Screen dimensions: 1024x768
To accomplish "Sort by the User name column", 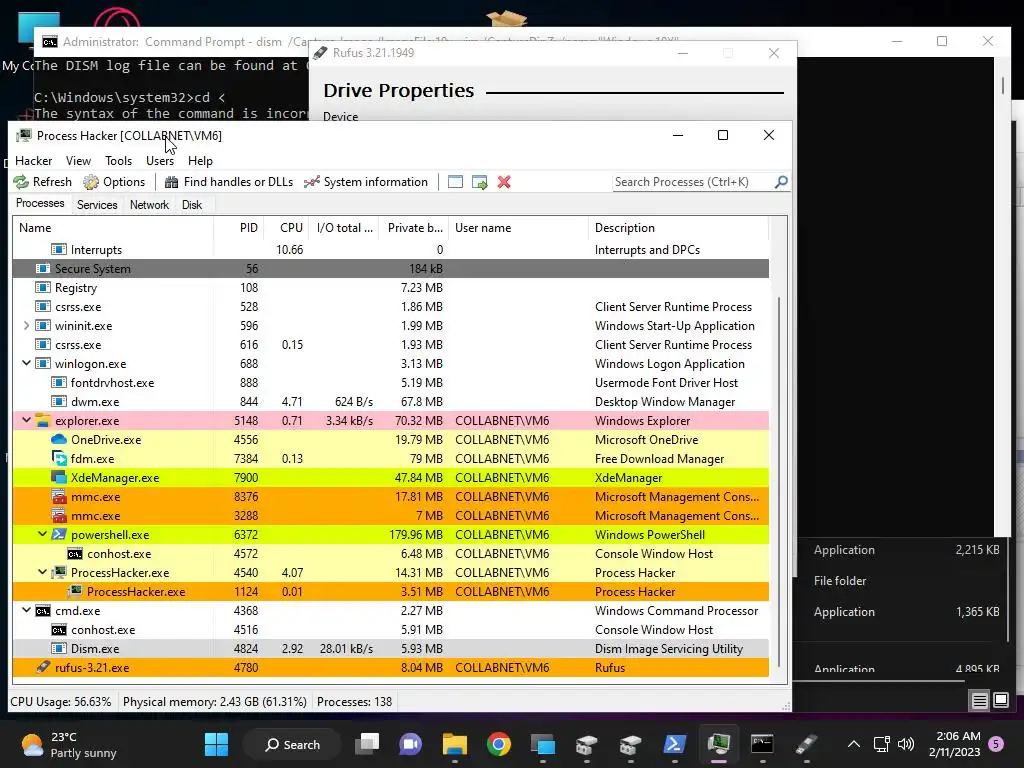I will coord(519,228).
